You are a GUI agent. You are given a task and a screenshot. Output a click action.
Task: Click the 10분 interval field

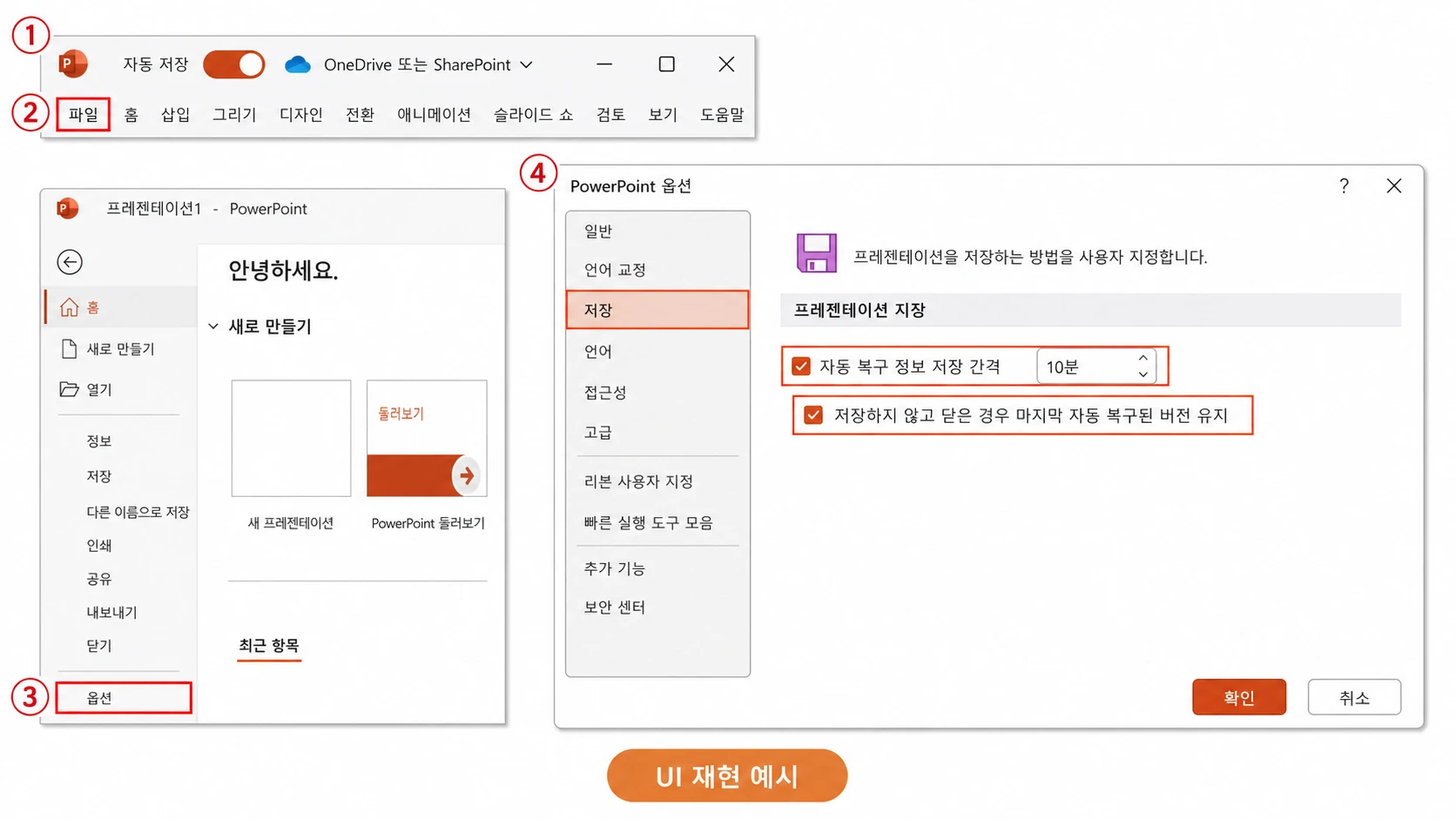coord(1096,366)
